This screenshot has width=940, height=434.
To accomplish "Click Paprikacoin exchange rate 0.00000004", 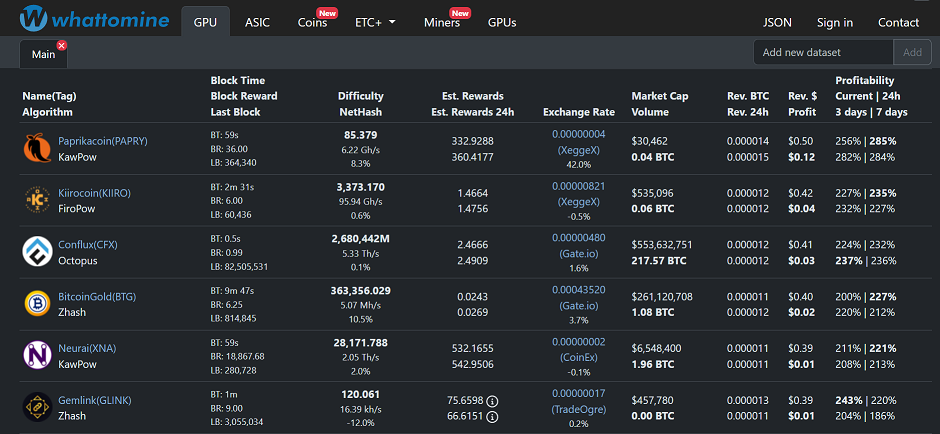I will pos(579,134).
